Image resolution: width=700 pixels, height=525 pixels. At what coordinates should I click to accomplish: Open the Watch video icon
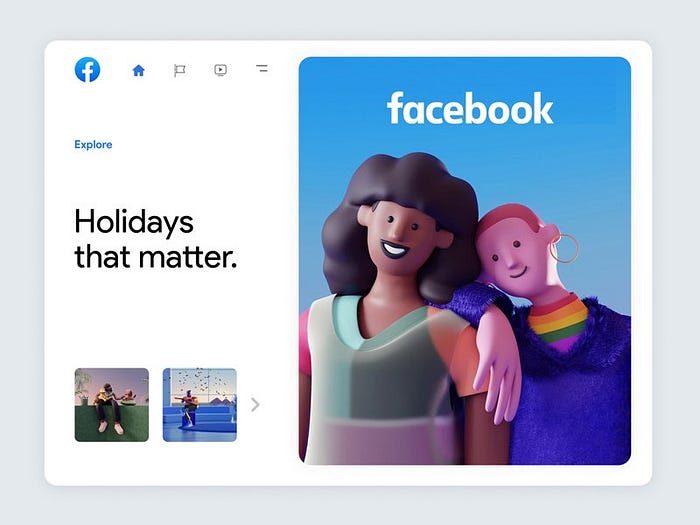tap(221, 70)
